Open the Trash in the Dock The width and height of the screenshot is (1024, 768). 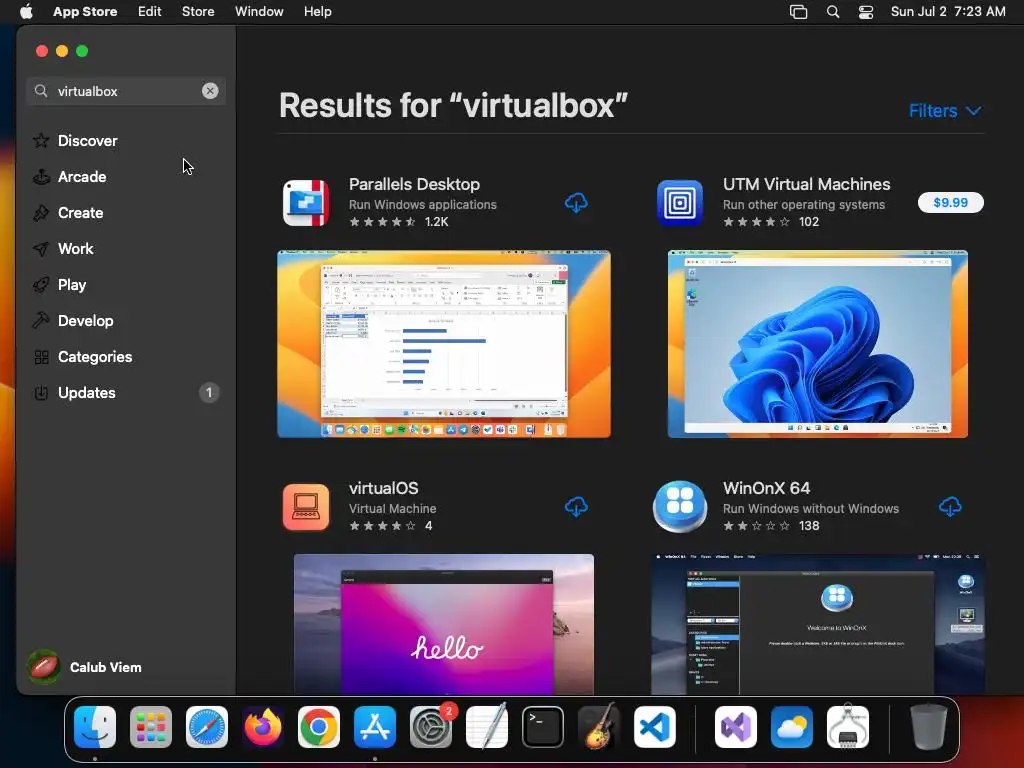click(929, 727)
